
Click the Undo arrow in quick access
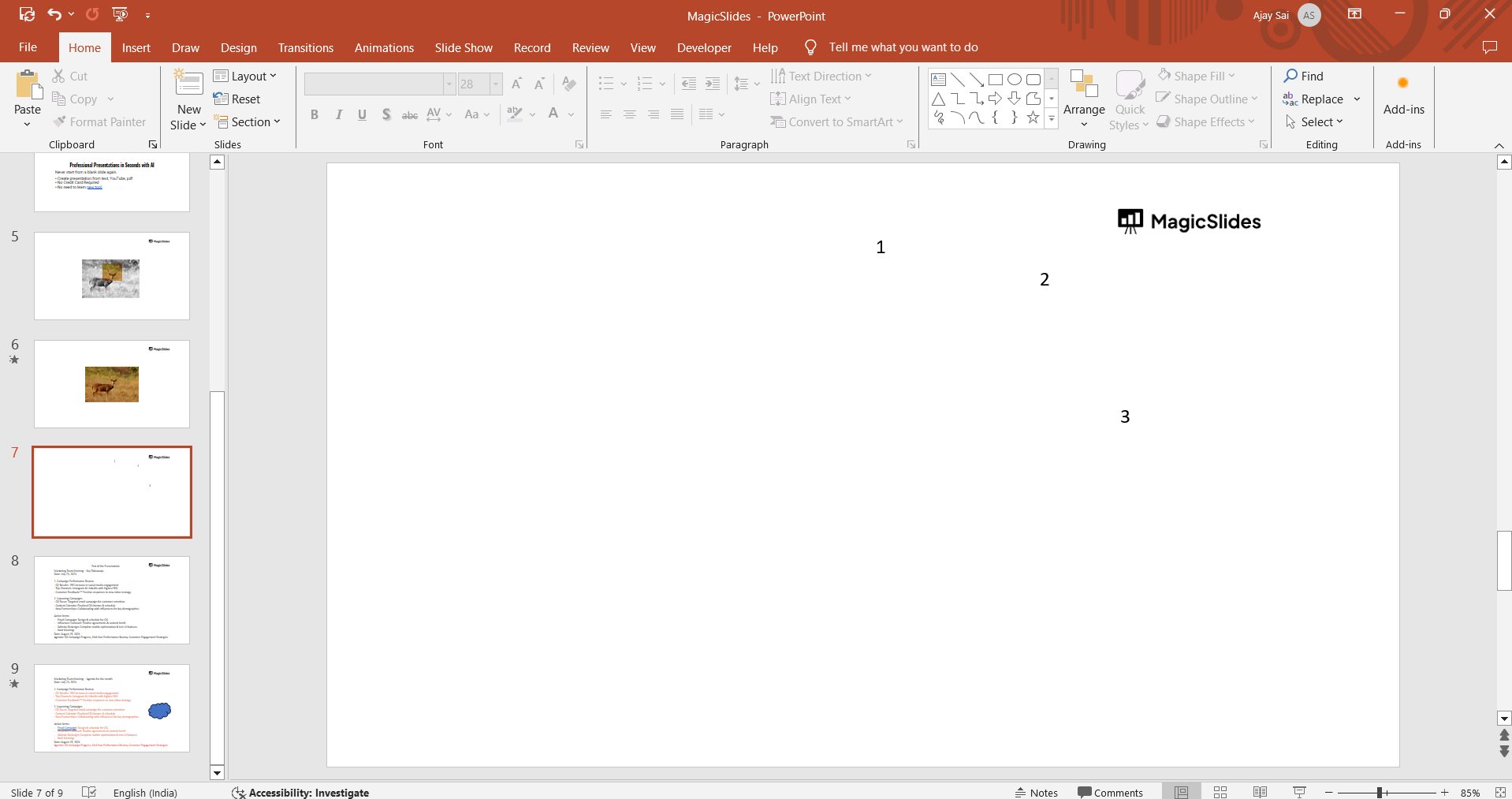click(x=54, y=14)
